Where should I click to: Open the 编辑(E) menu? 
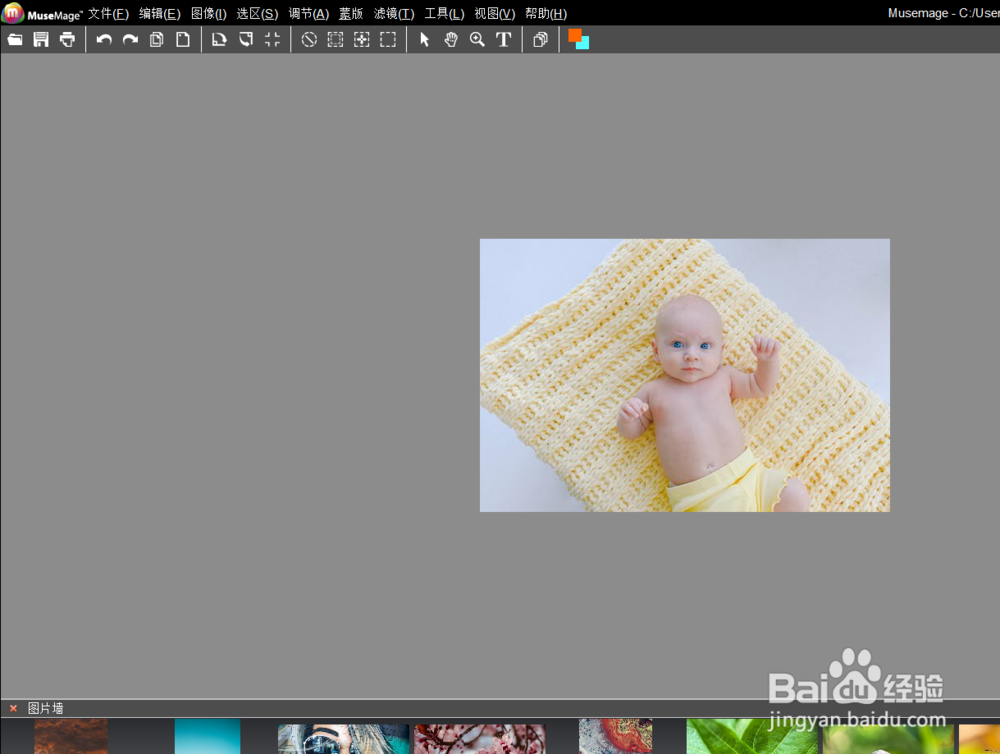pos(160,13)
